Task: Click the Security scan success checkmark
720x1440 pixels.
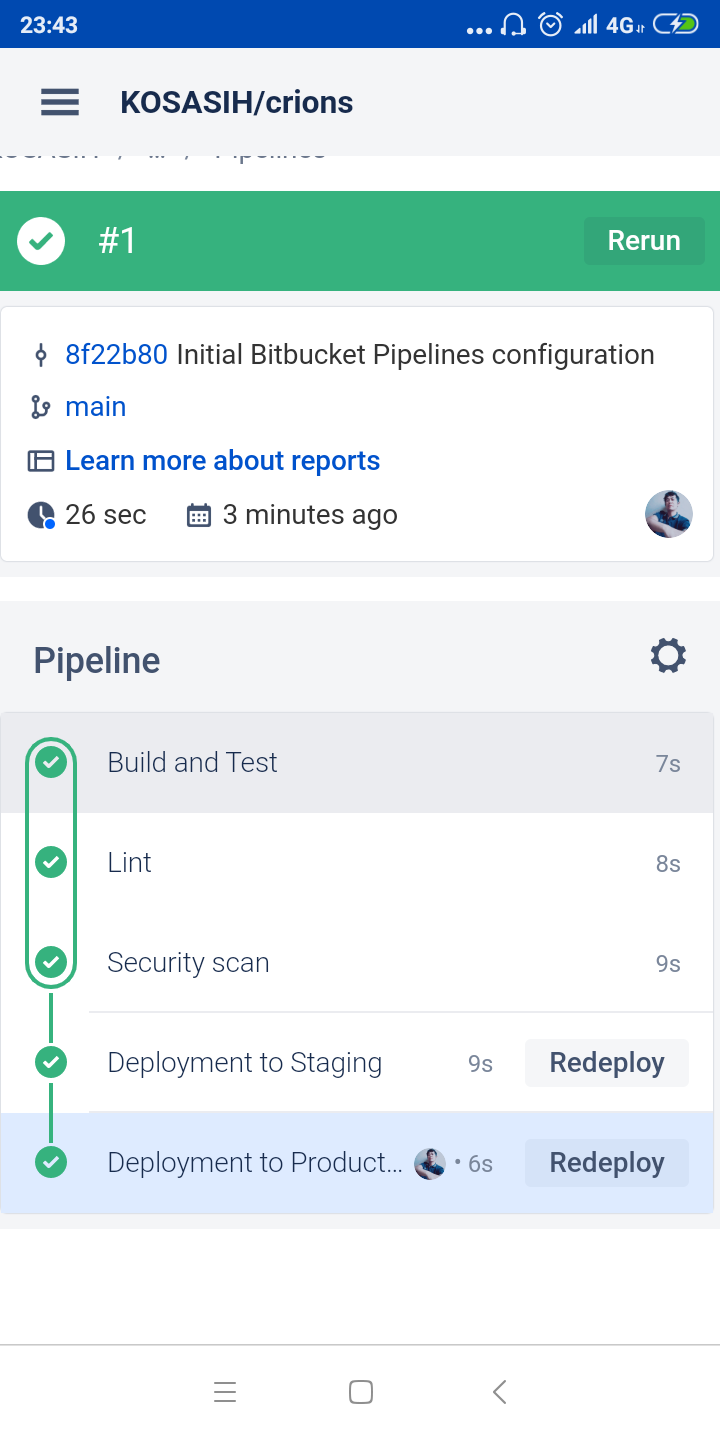Action: click(x=51, y=962)
